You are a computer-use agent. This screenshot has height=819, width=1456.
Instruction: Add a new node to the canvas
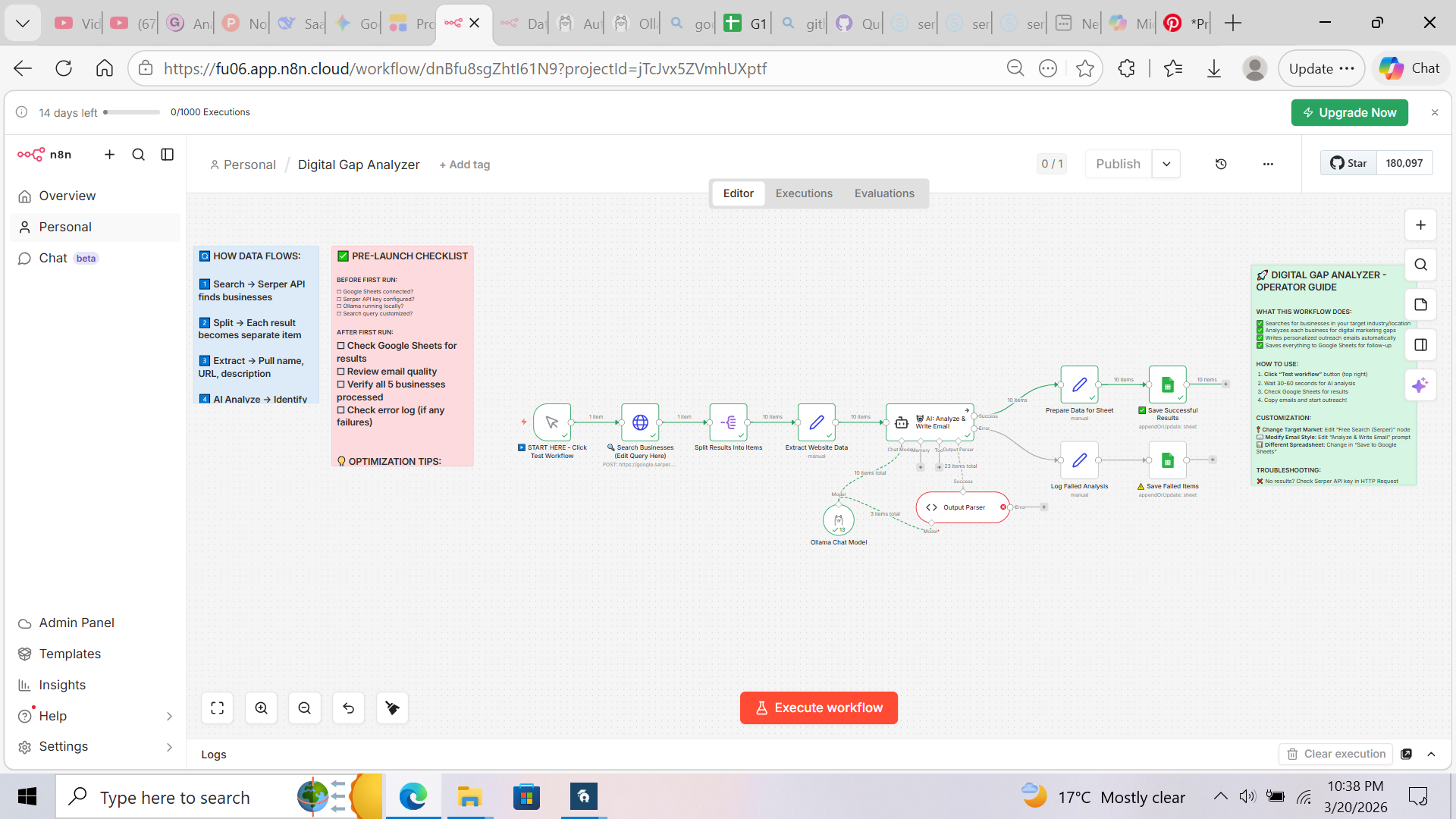[x=1421, y=224]
